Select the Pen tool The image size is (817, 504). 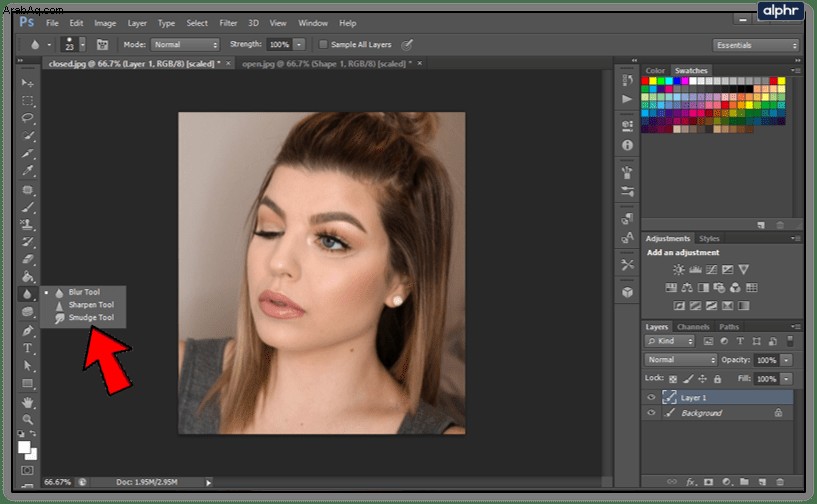(28, 330)
